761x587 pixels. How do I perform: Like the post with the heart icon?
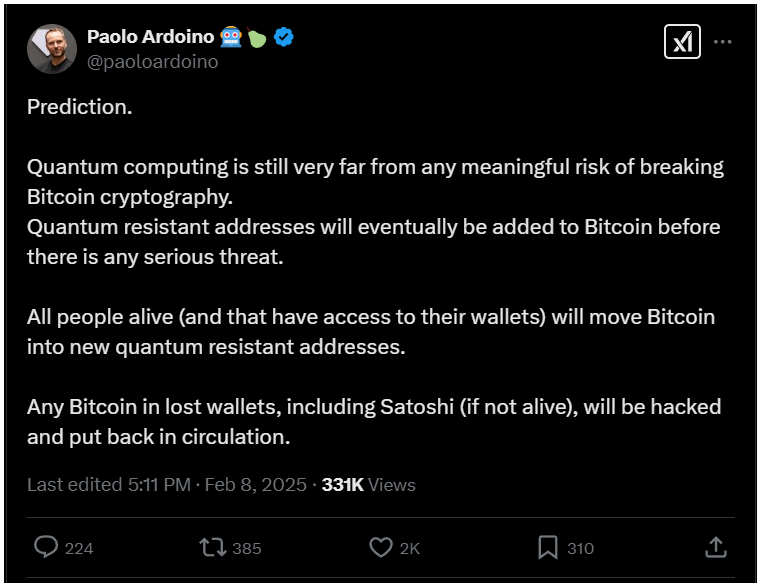point(381,547)
